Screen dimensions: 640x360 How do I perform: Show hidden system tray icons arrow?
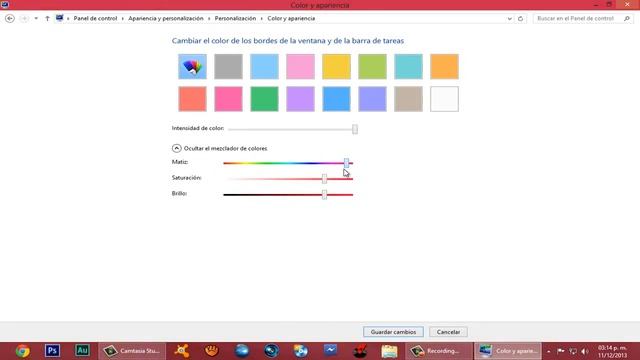(x=549, y=351)
